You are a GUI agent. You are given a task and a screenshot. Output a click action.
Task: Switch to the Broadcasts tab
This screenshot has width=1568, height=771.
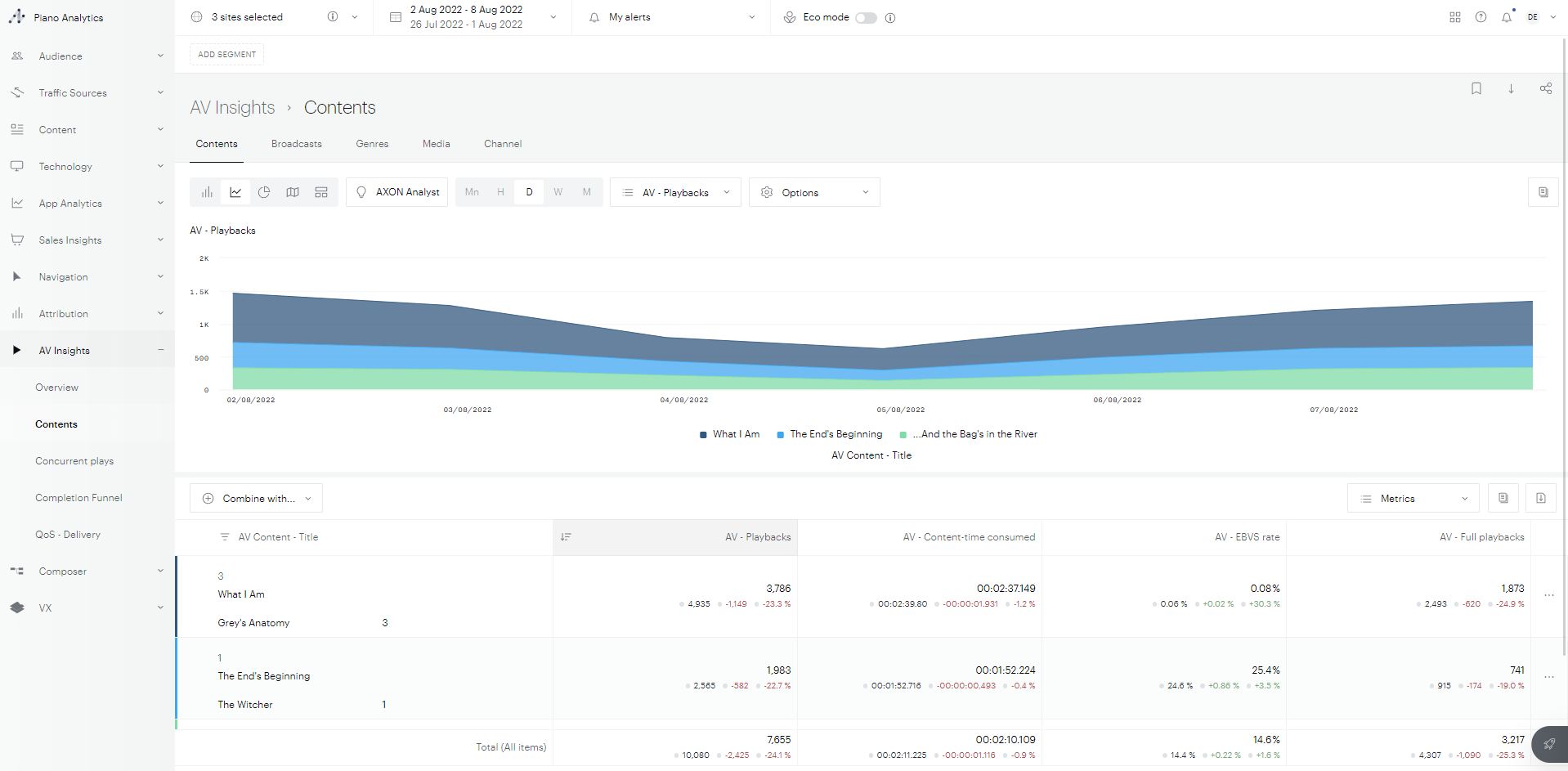click(296, 144)
